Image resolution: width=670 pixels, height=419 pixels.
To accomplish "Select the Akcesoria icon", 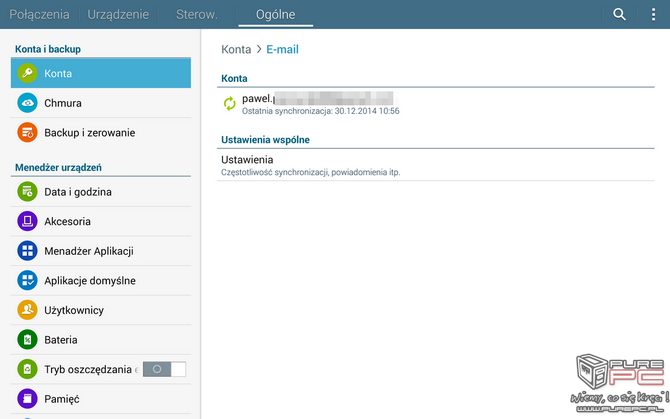I will pyautogui.click(x=27, y=221).
